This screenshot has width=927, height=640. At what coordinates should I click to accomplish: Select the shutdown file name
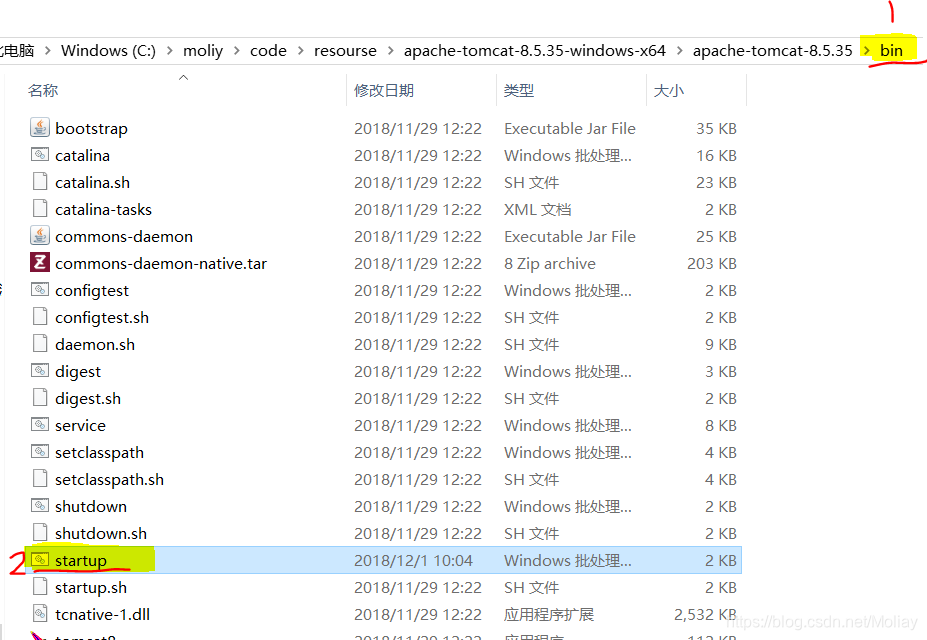click(91, 506)
